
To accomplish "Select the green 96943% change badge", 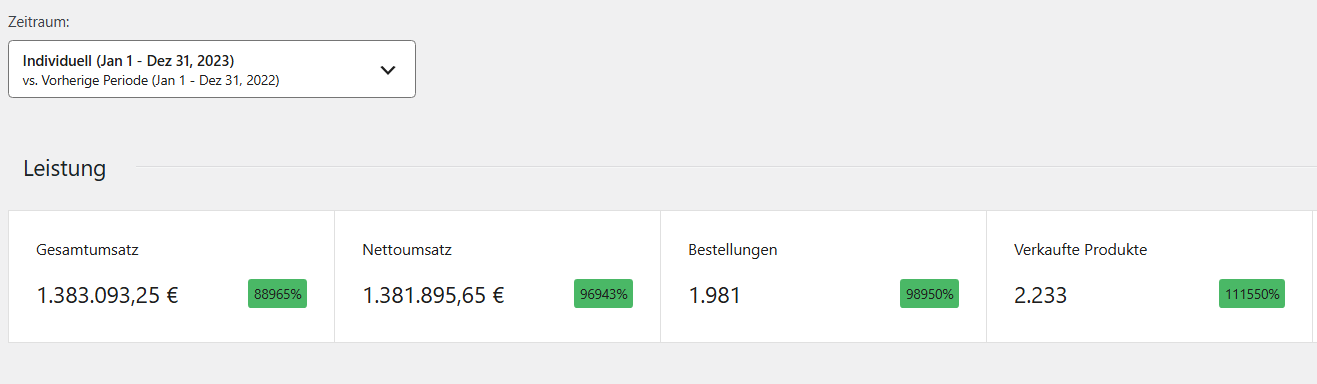I will (603, 294).
